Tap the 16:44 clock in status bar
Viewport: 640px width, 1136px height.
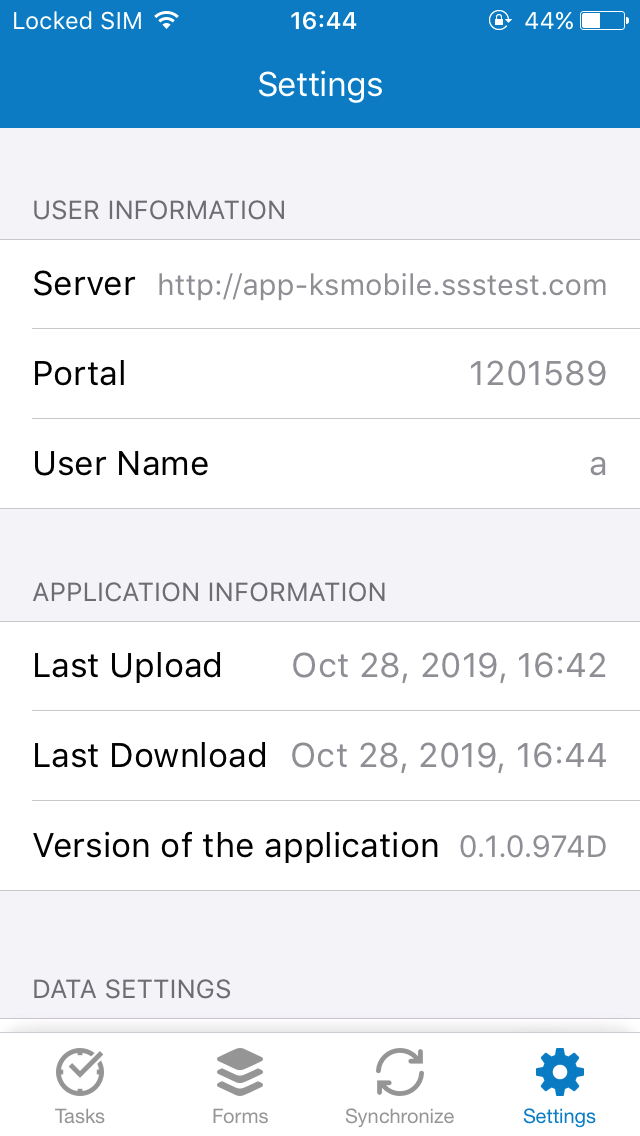click(323, 21)
